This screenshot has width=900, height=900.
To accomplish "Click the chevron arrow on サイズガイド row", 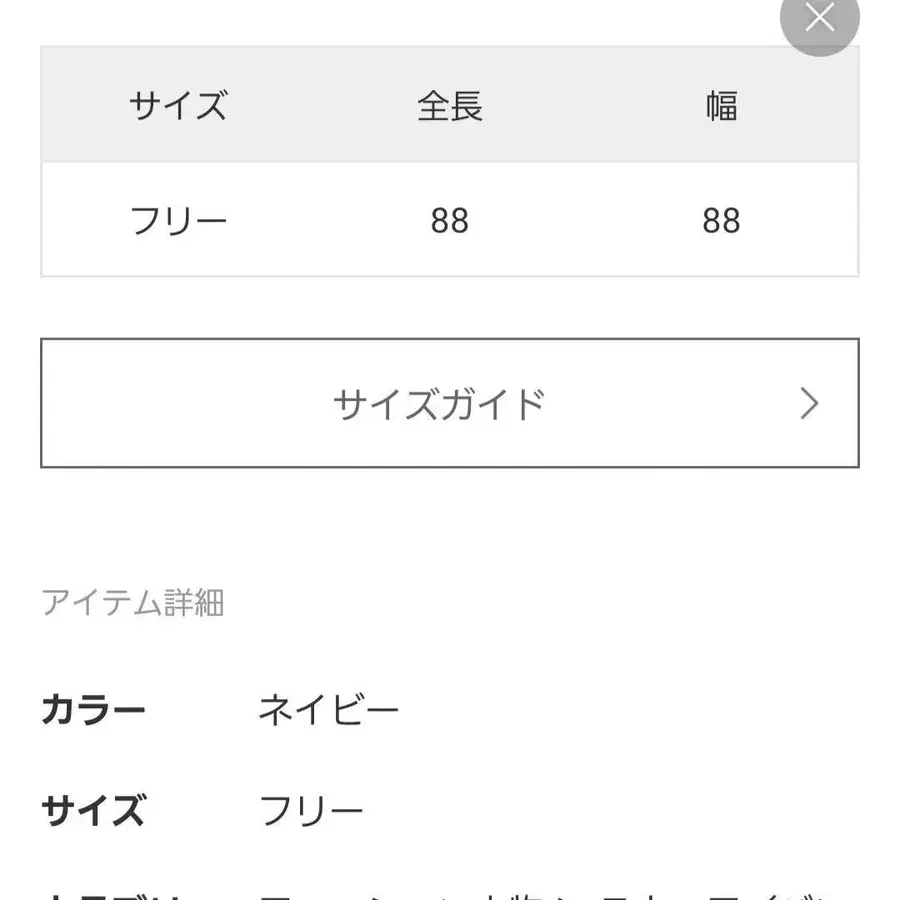I will click(x=808, y=402).
